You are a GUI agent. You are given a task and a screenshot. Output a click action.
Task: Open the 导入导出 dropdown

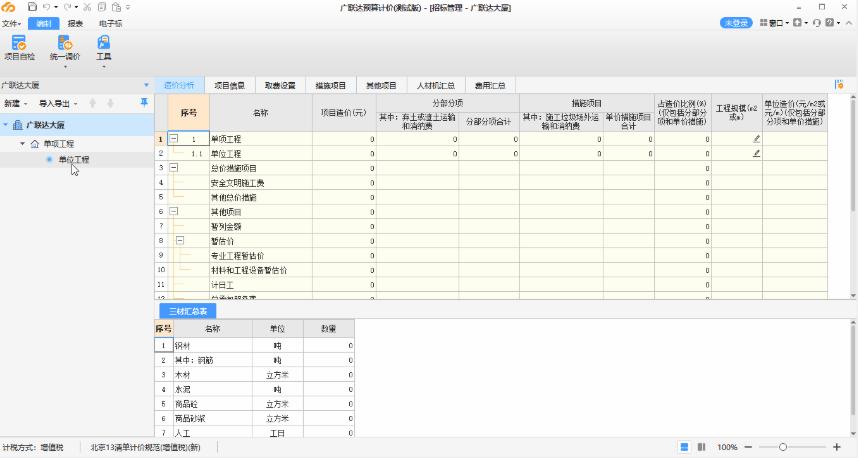tap(57, 103)
